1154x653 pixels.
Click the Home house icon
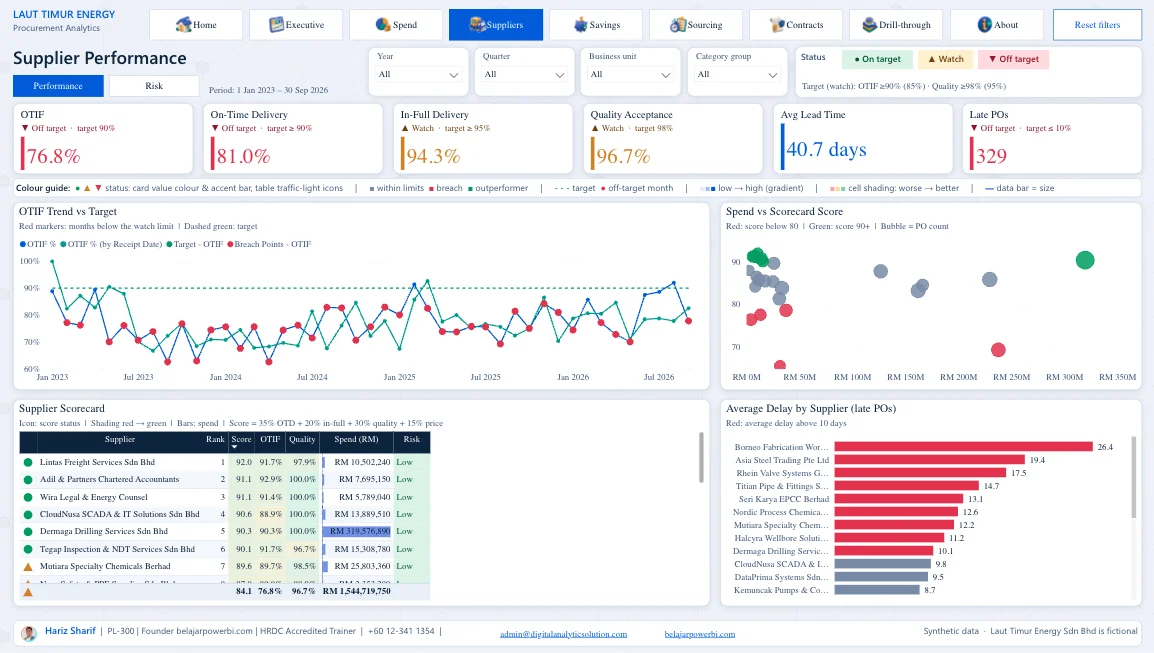[183, 24]
